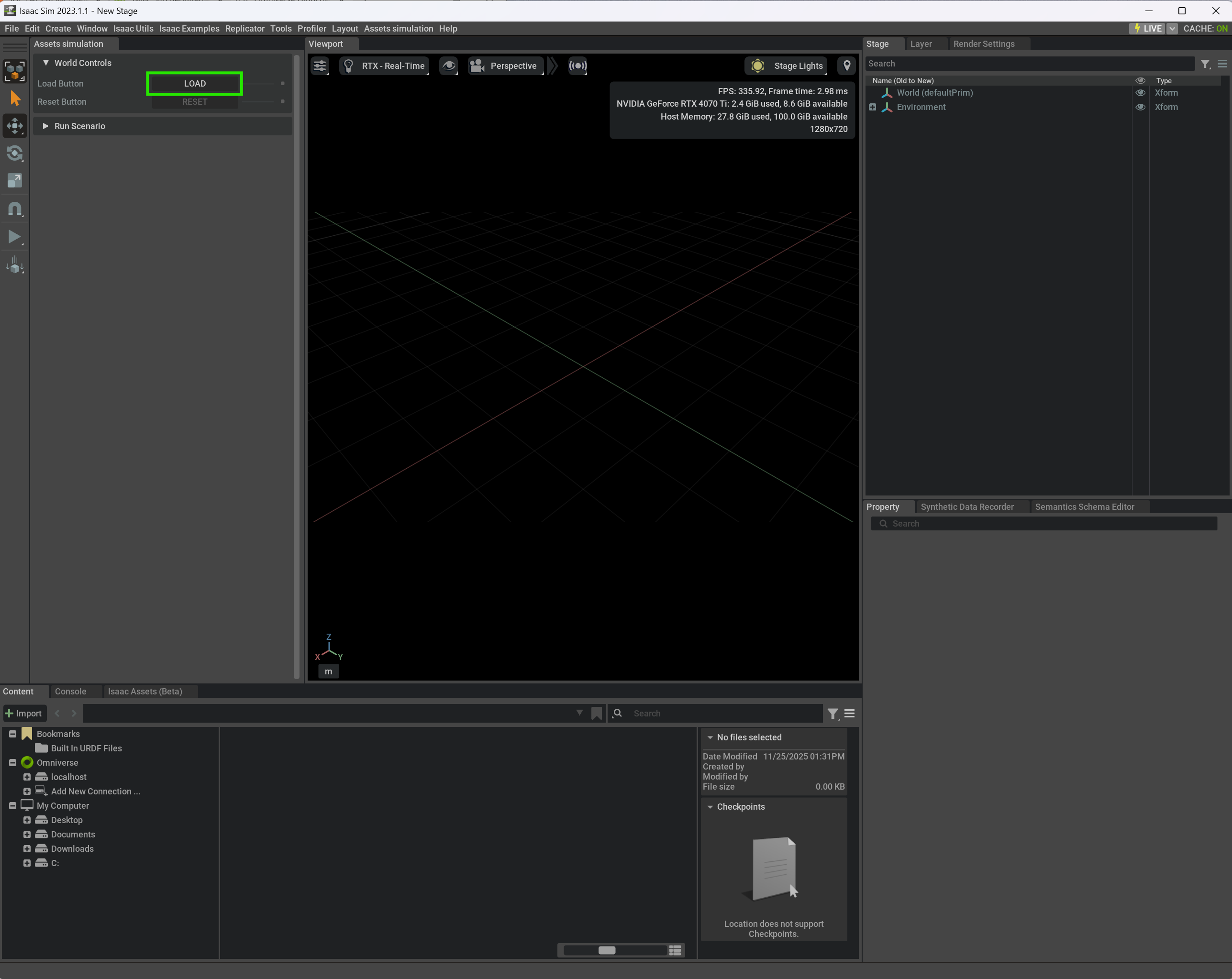Screen dimensions: 1232x979
Task: Open the Isaac Examples menu
Action: [189, 29]
